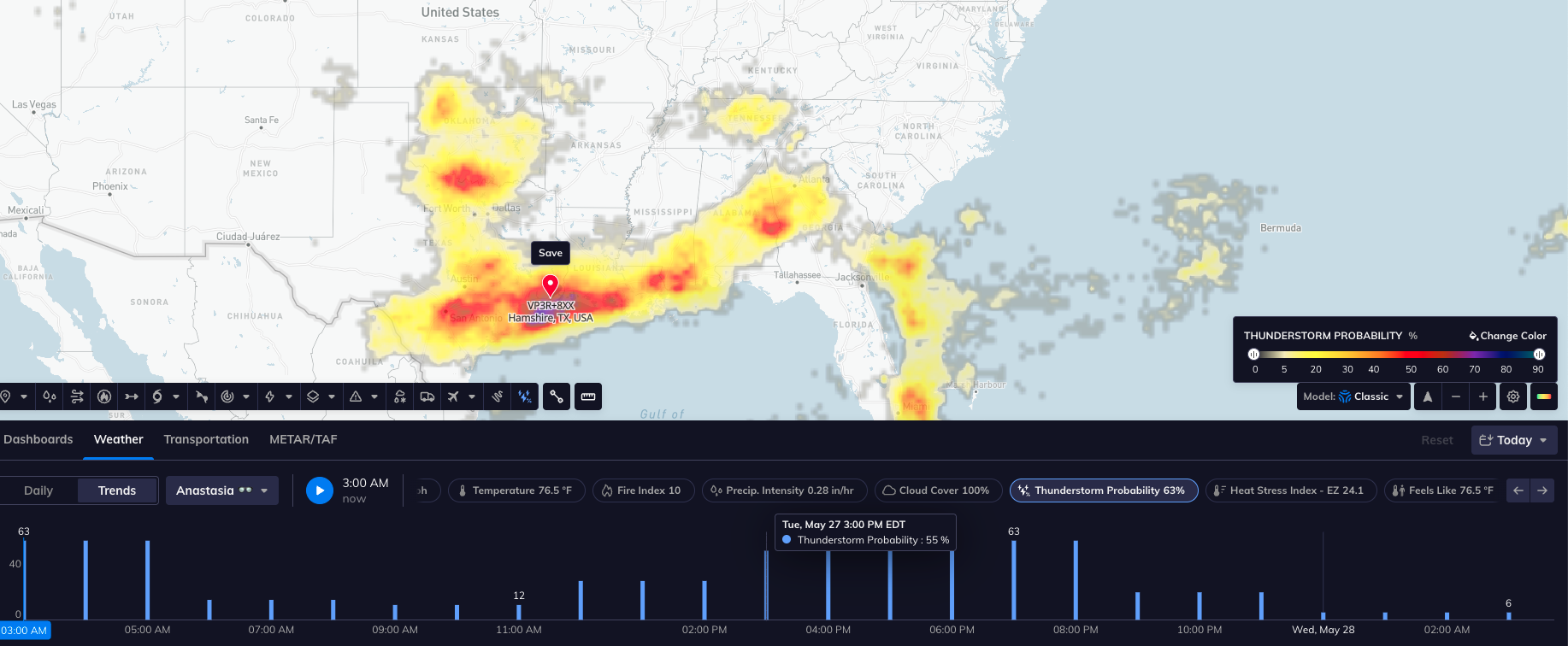Switch to the Dashboards tab
1568x646 pixels.
(38, 439)
